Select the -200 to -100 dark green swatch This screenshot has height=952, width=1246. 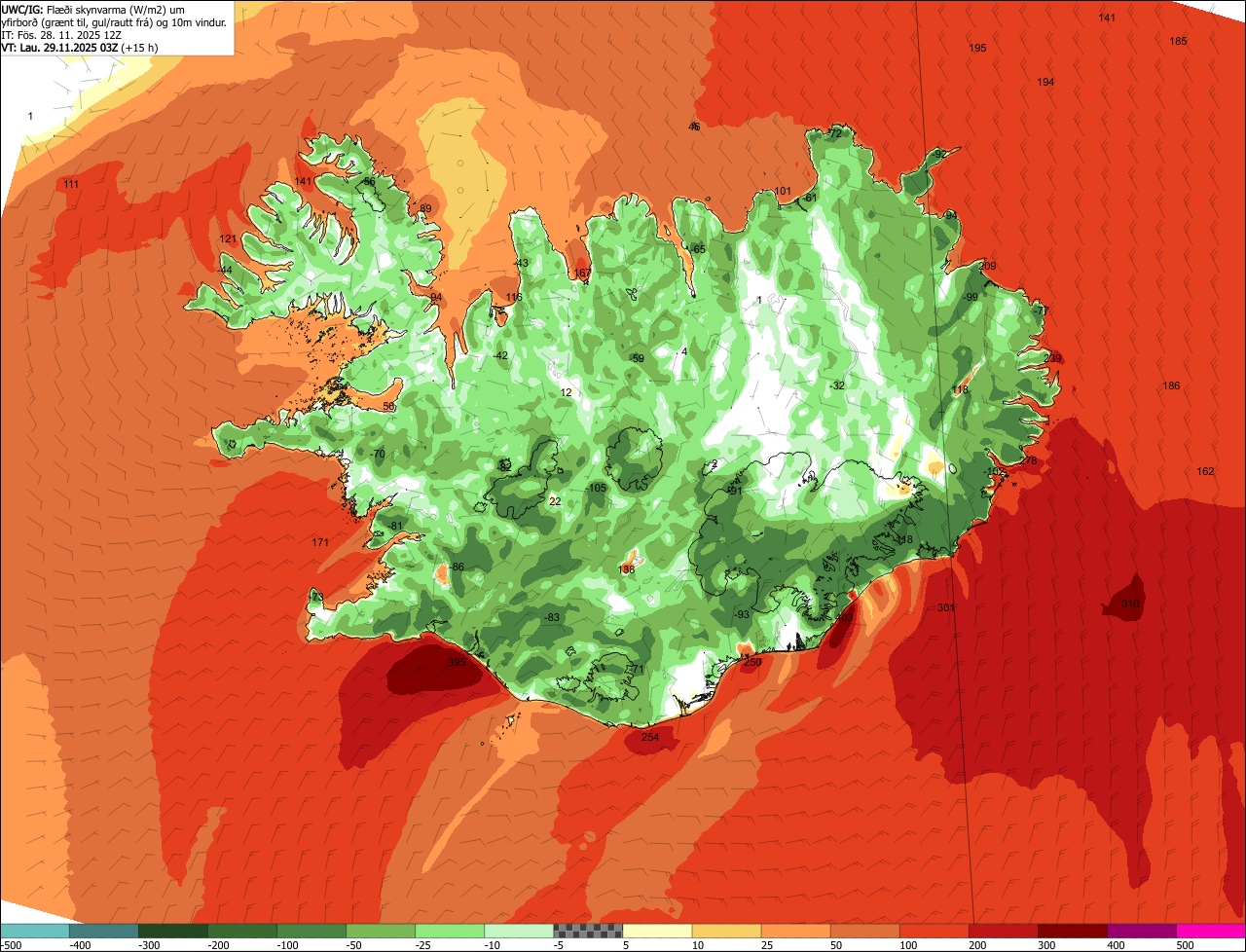coord(242,930)
